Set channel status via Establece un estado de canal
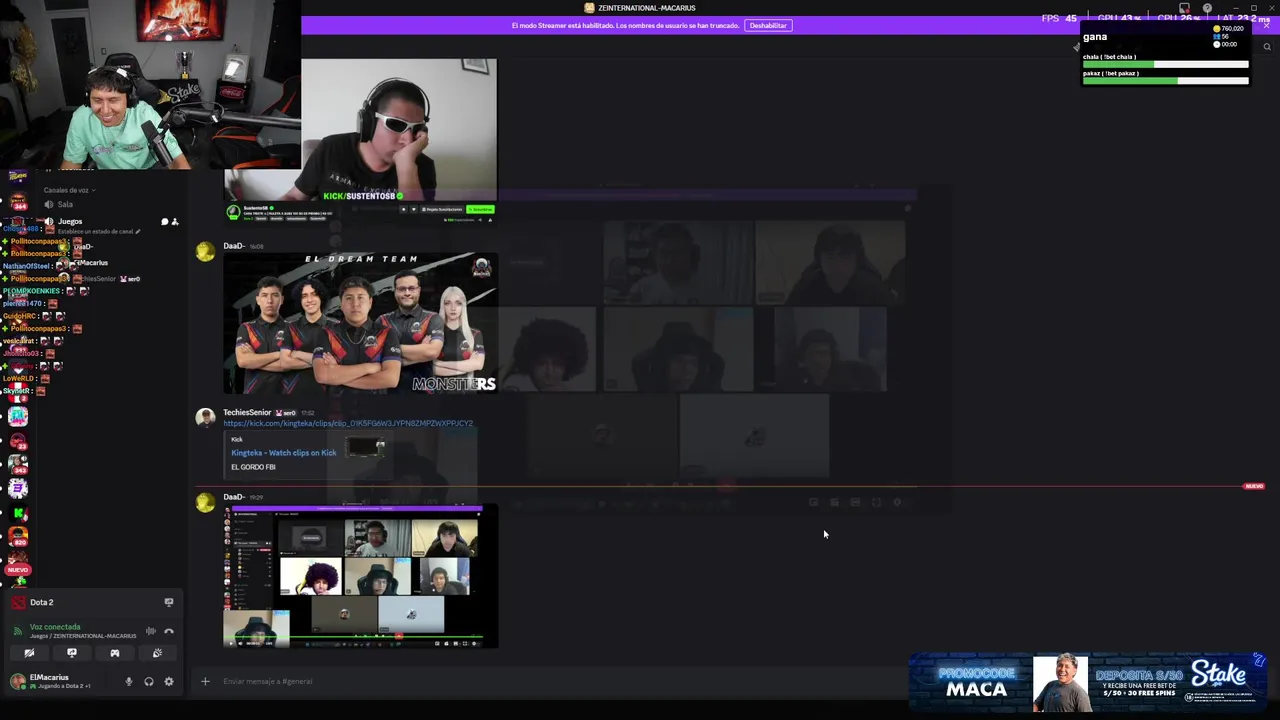1280x720 pixels. pyautogui.click(x=99, y=231)
